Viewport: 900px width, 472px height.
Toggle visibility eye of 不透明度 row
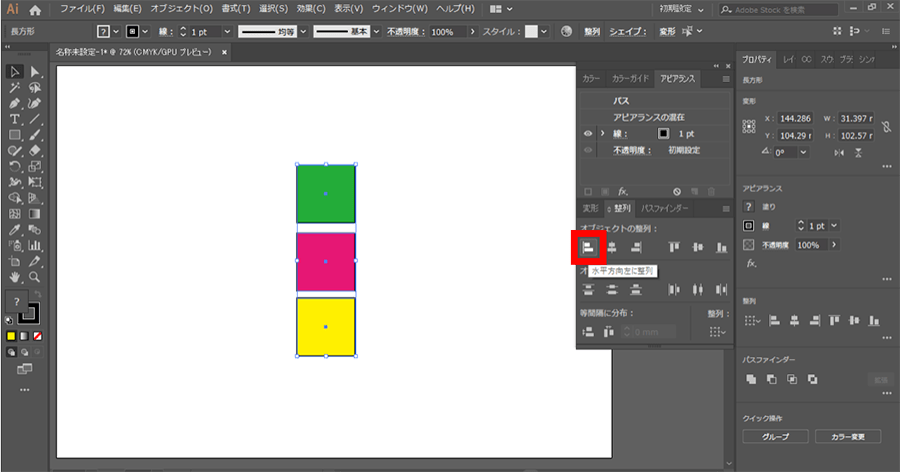pyautogui.click(x=588, y=150)
